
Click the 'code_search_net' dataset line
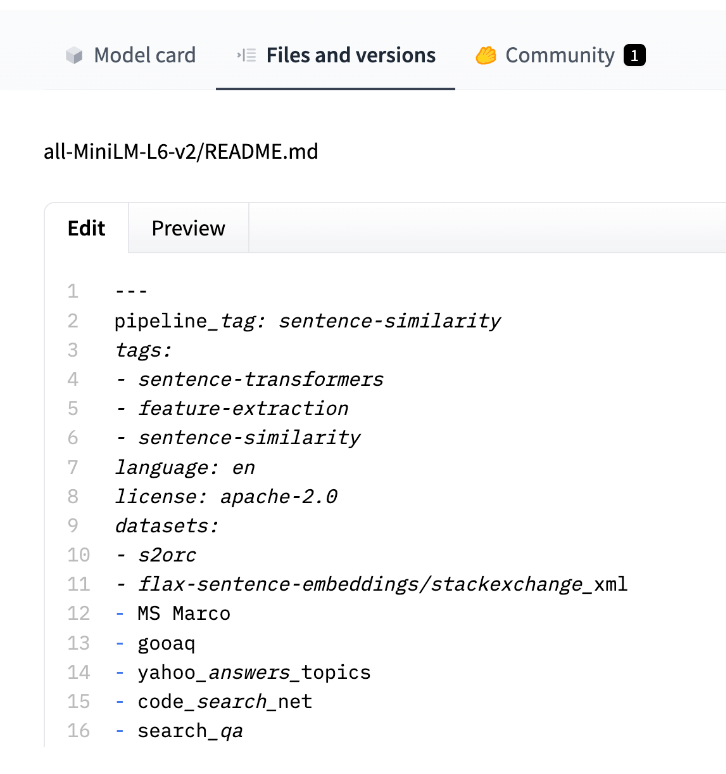click(x=225, y=702)
